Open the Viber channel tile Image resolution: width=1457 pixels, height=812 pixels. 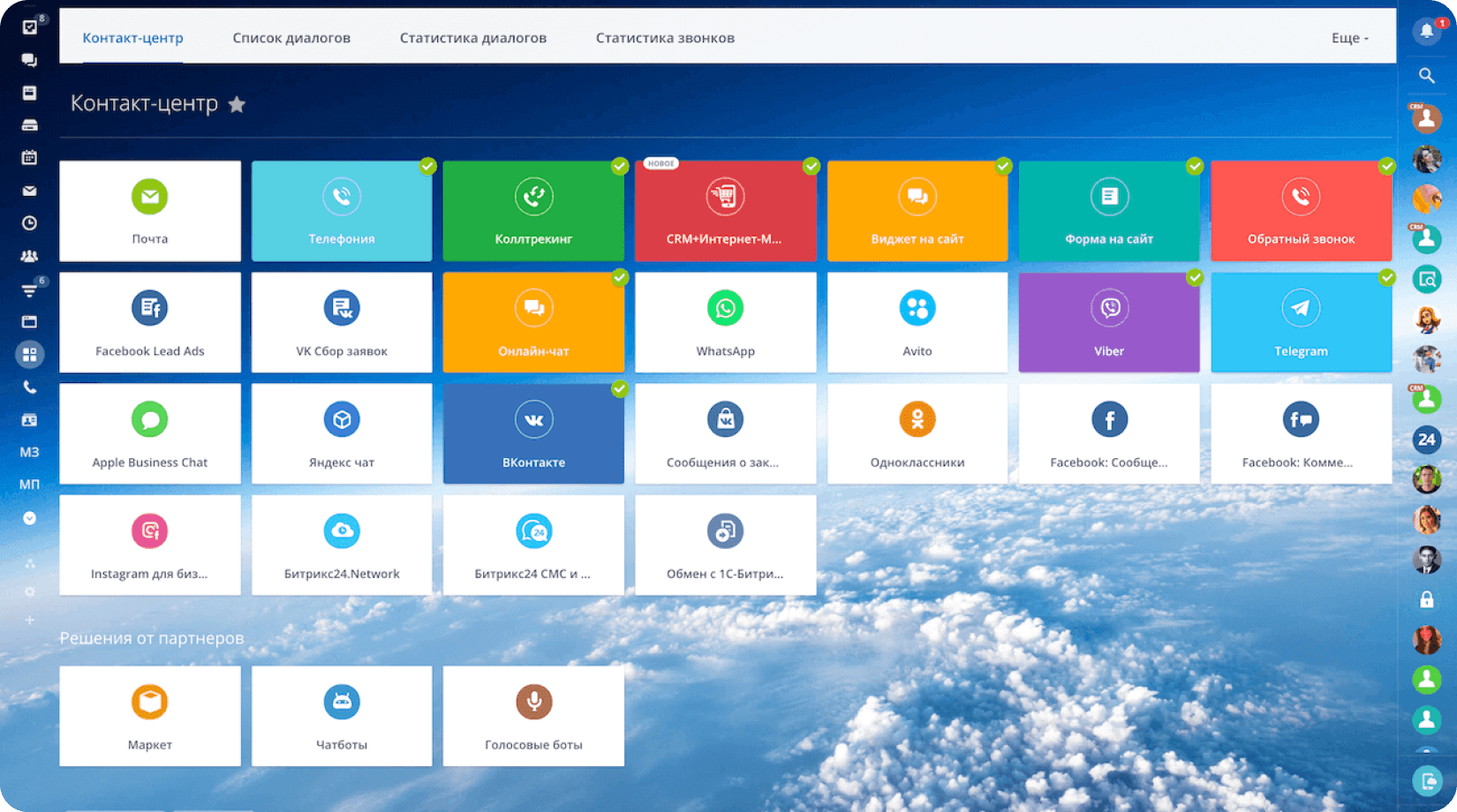click(1109, 322)
